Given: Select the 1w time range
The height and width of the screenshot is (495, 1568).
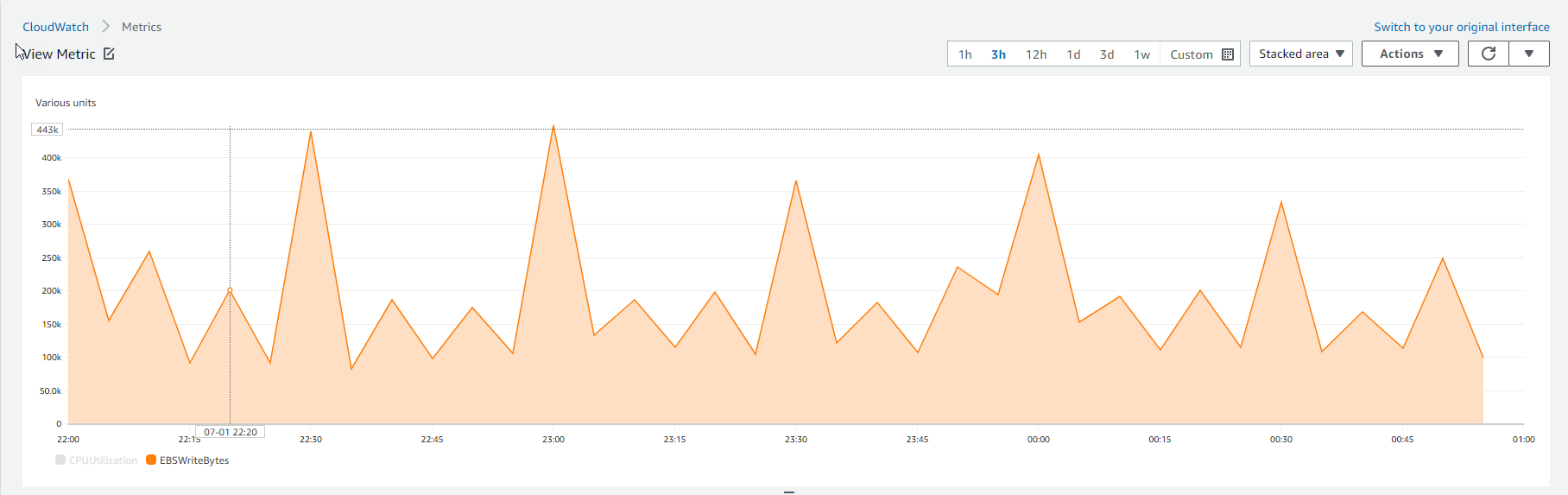Looking at the screenshot, I should point(1141,54).
